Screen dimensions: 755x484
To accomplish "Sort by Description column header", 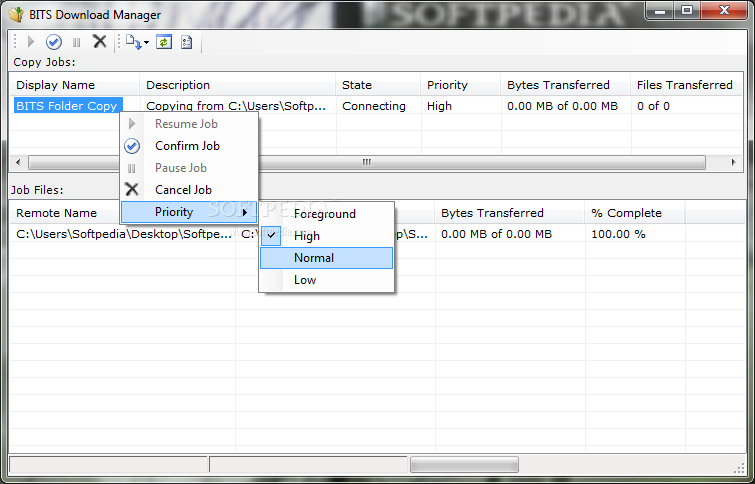I will 237,85.
